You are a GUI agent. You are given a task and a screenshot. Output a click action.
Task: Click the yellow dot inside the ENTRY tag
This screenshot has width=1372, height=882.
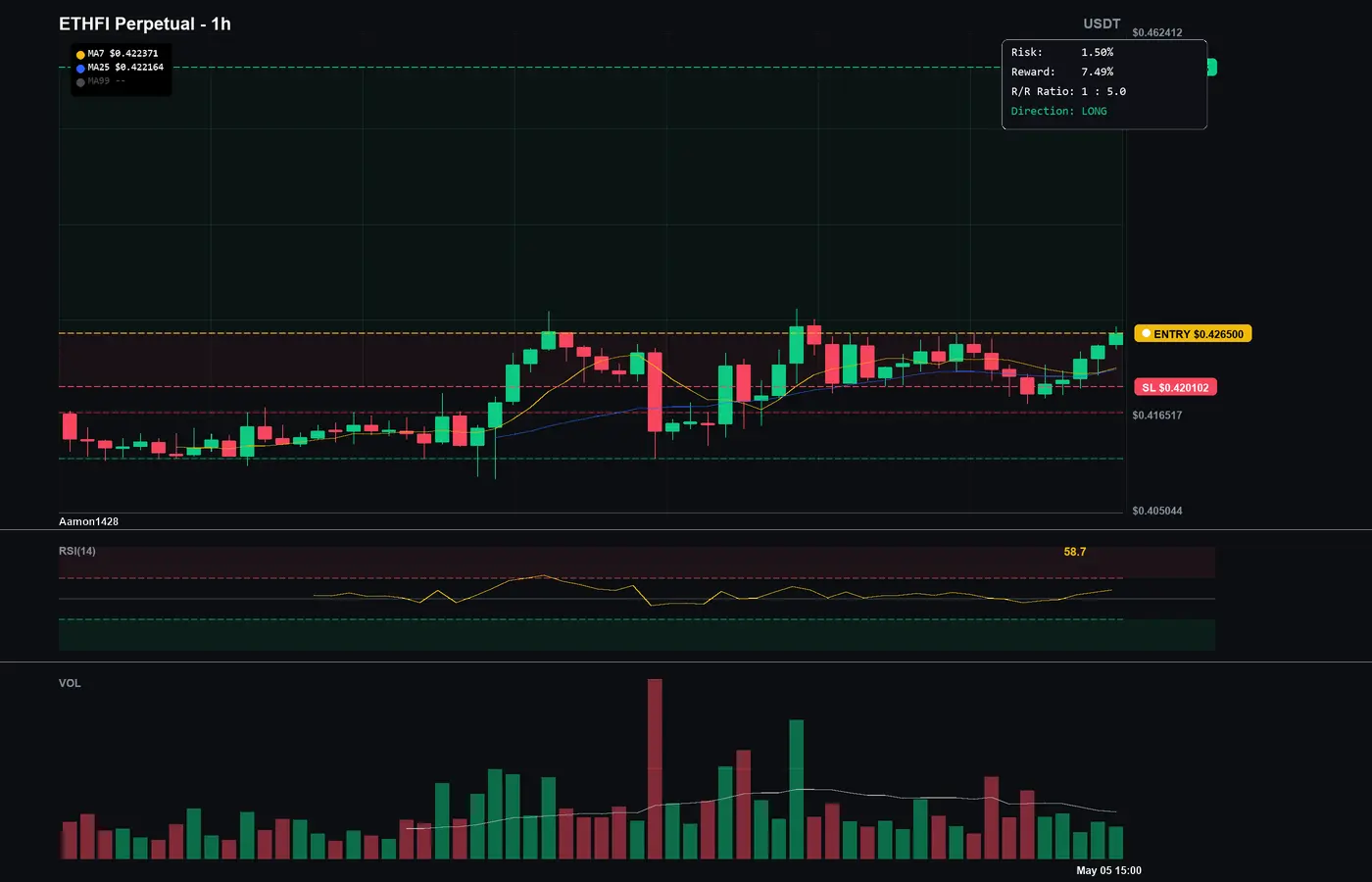click(1146, 334)
